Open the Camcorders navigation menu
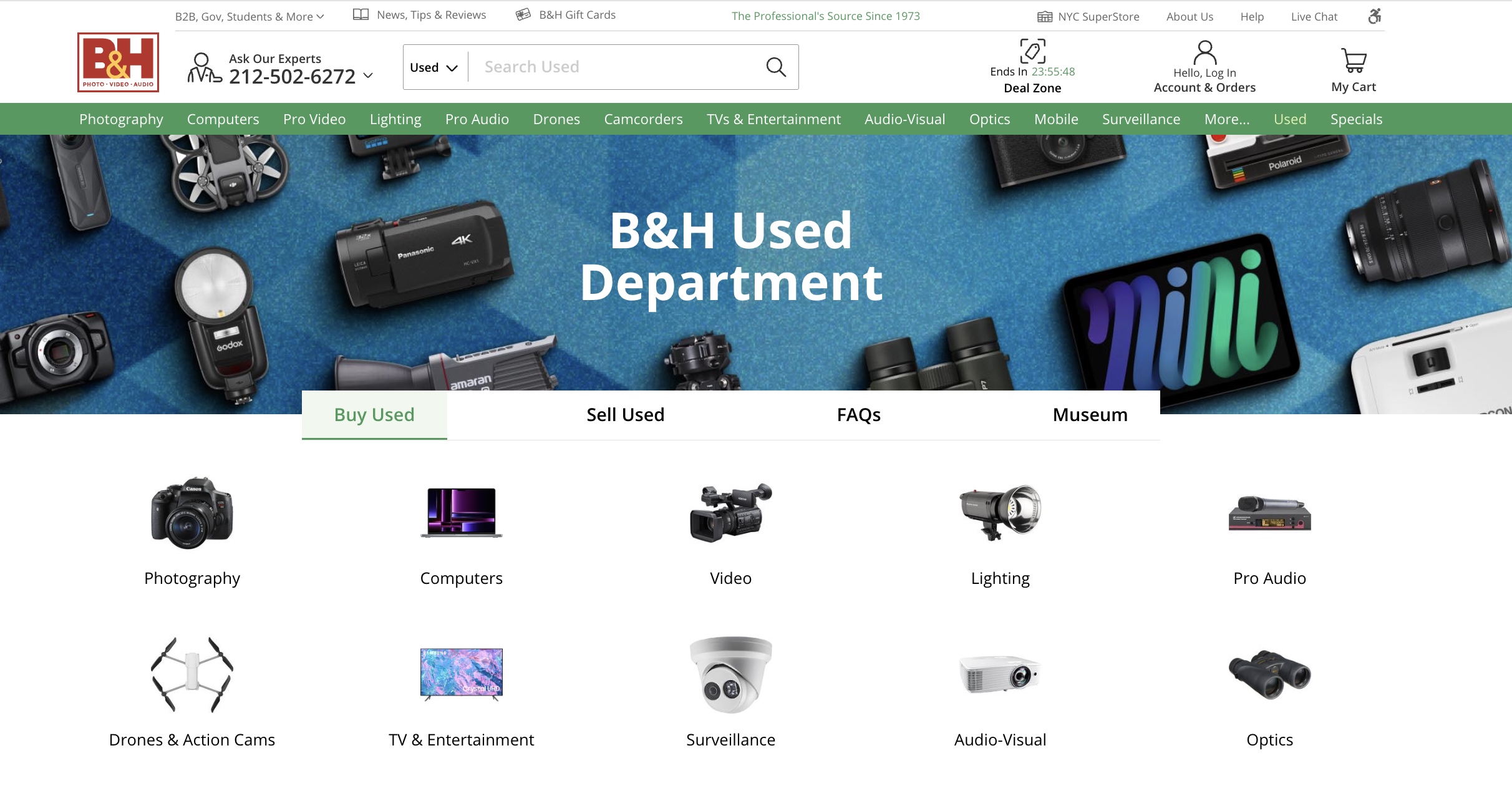Image resolution: width=1512 pixels, height=796 pixels. click(643, 119)
